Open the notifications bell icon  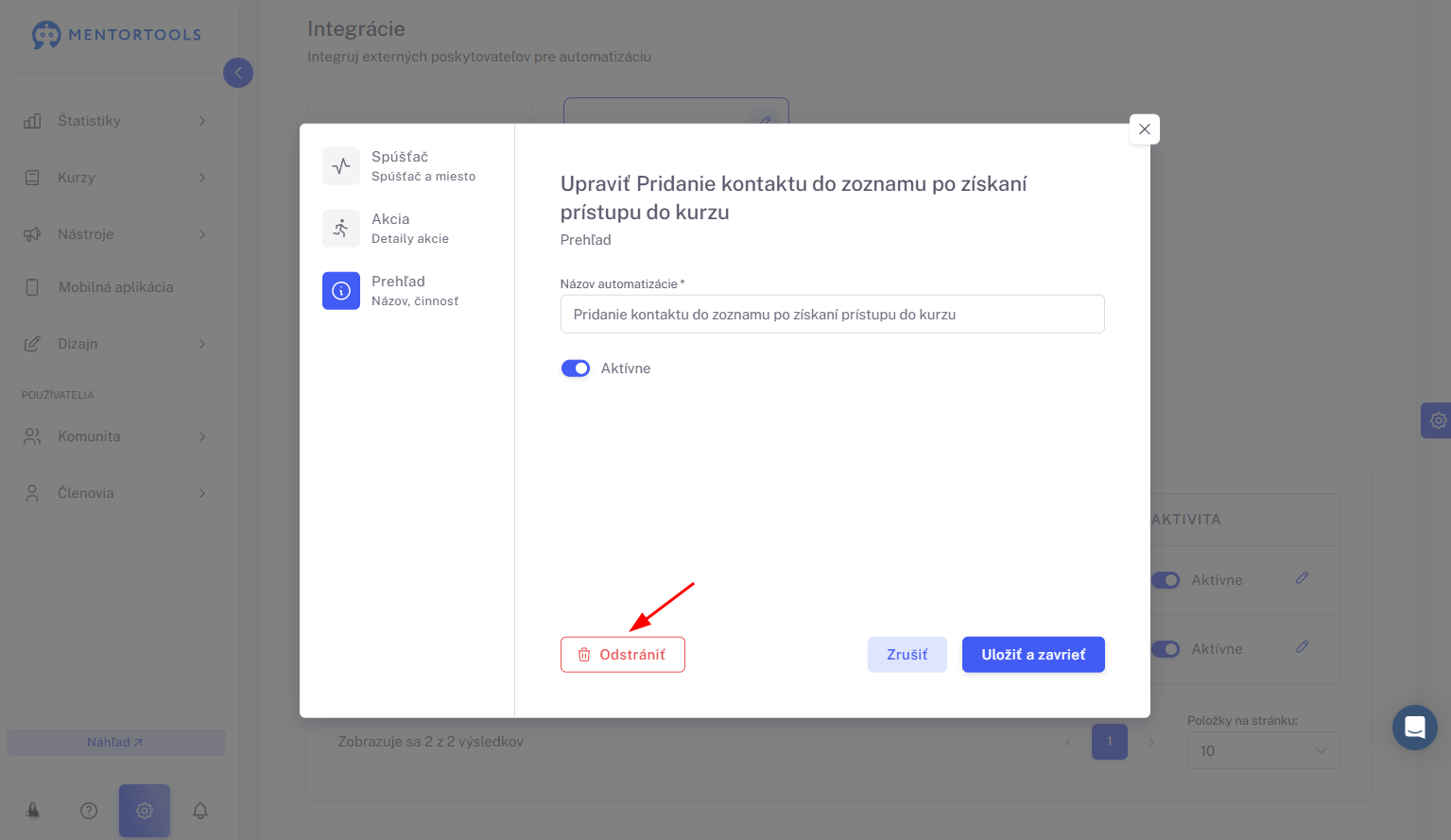pos(200,811)
